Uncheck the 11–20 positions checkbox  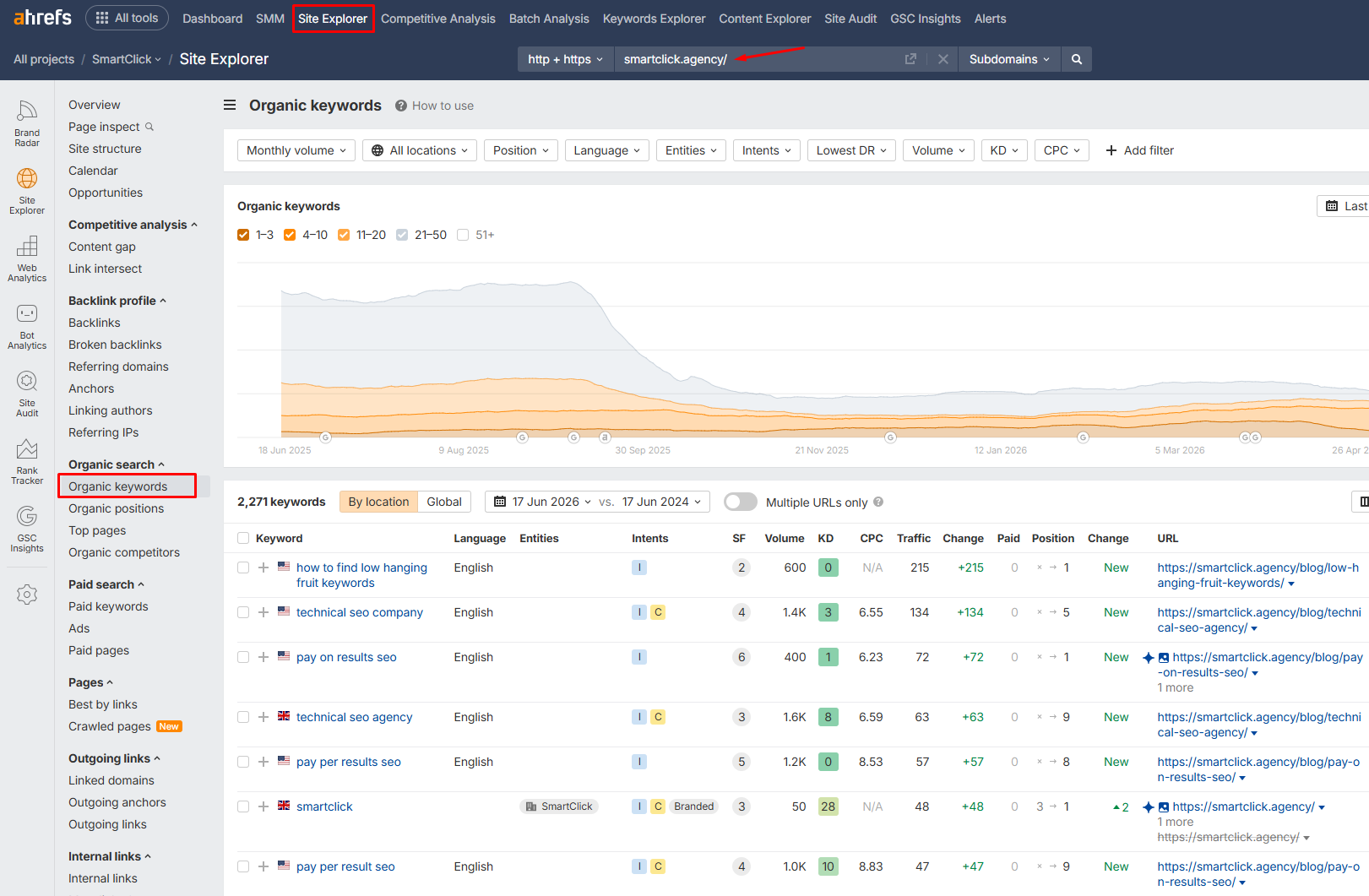(x=344, y=235)
